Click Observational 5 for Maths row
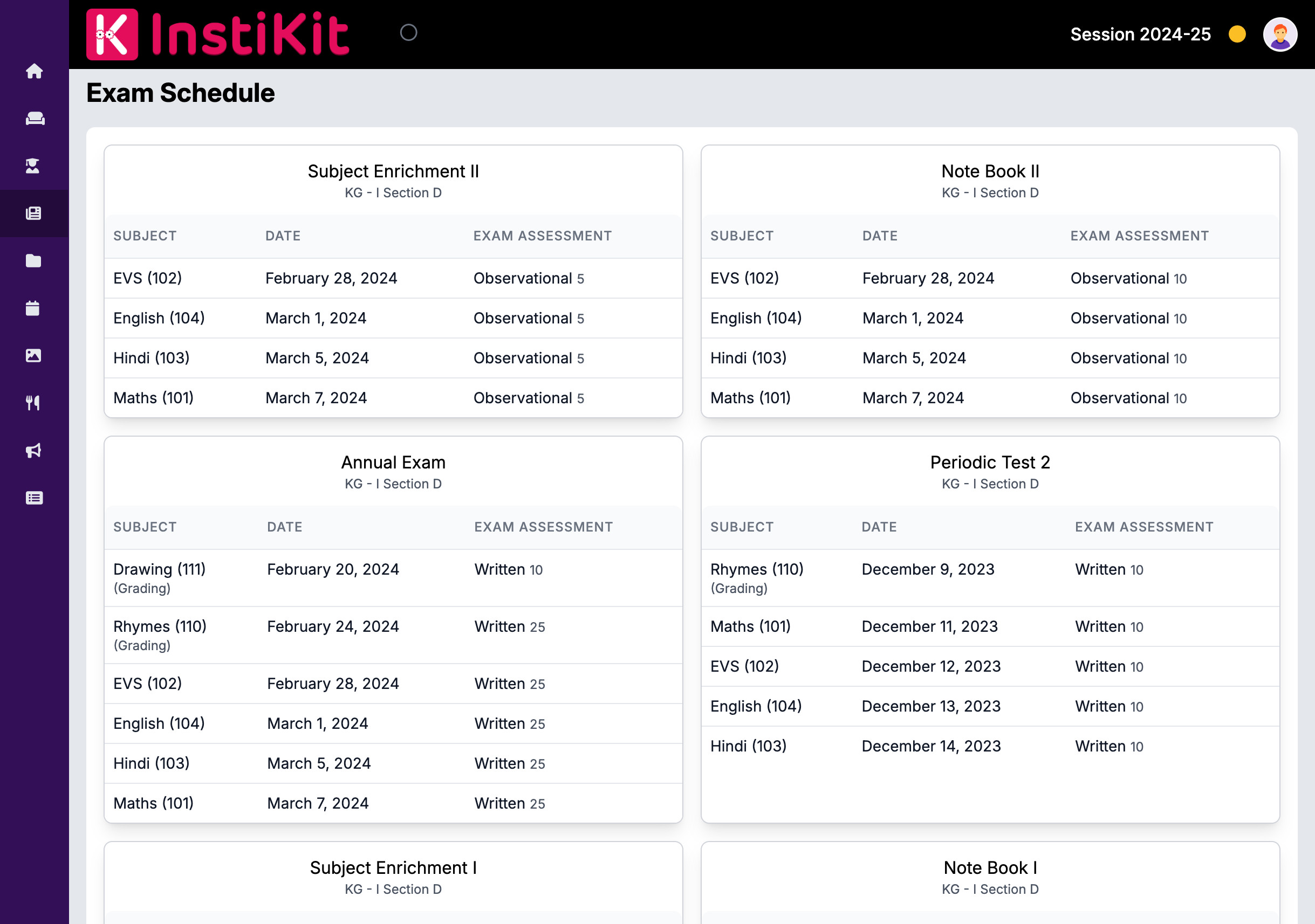Viewport: 1315px width, 924px height. [x=529, y=398]
